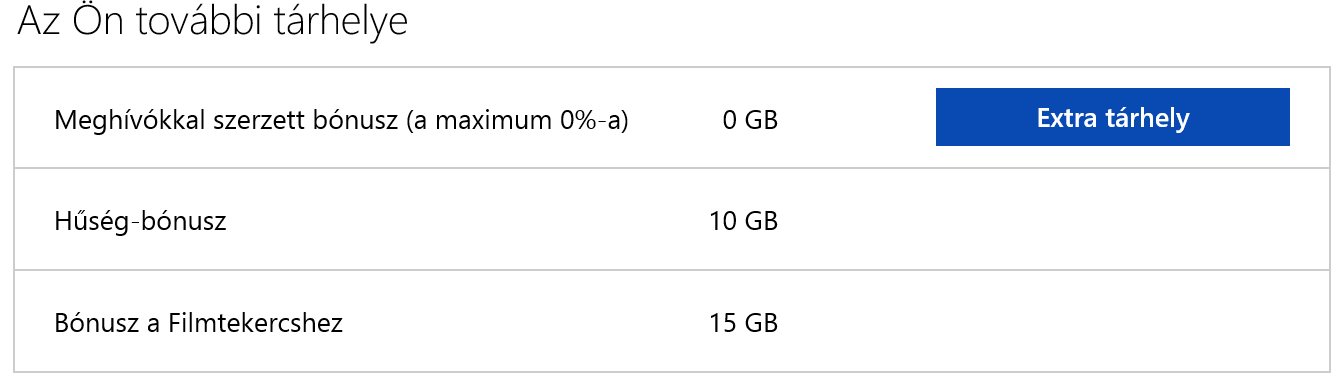Click the 'GB' unit beside 10
The width and height of the screenshot is (1343, 391).
coord(760,221)
